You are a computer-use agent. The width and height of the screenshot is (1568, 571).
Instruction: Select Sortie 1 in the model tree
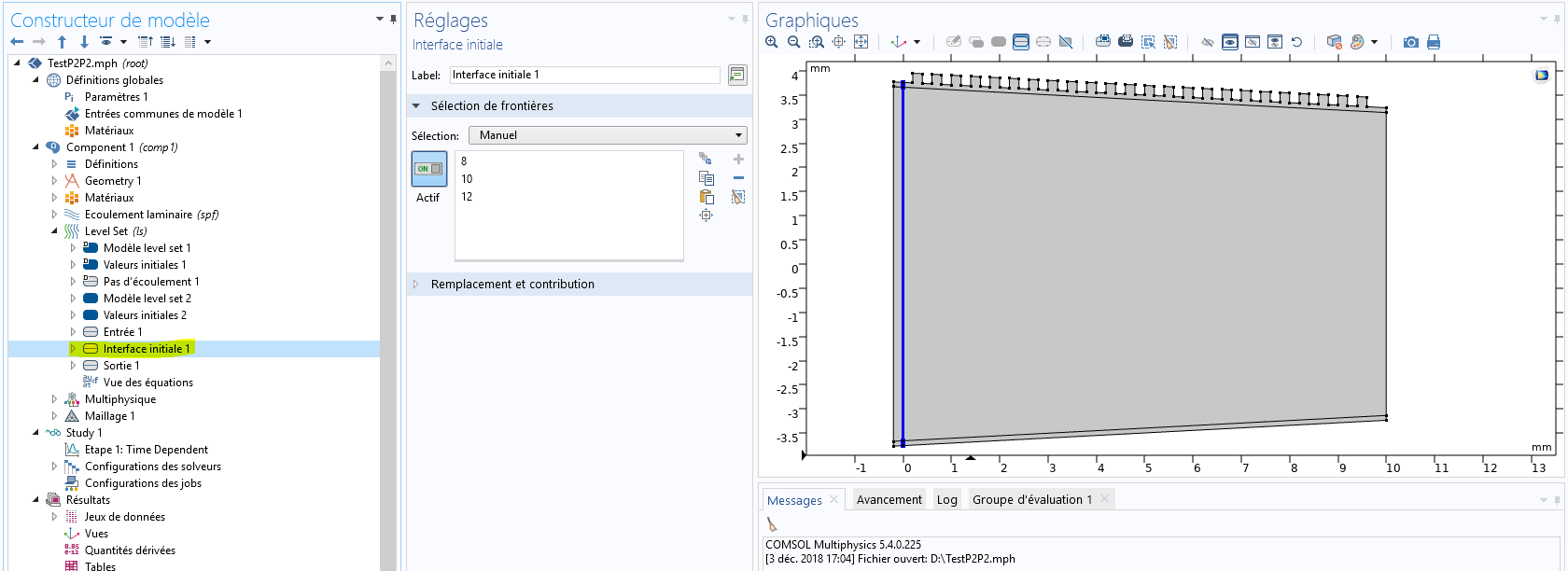point(121,366)
